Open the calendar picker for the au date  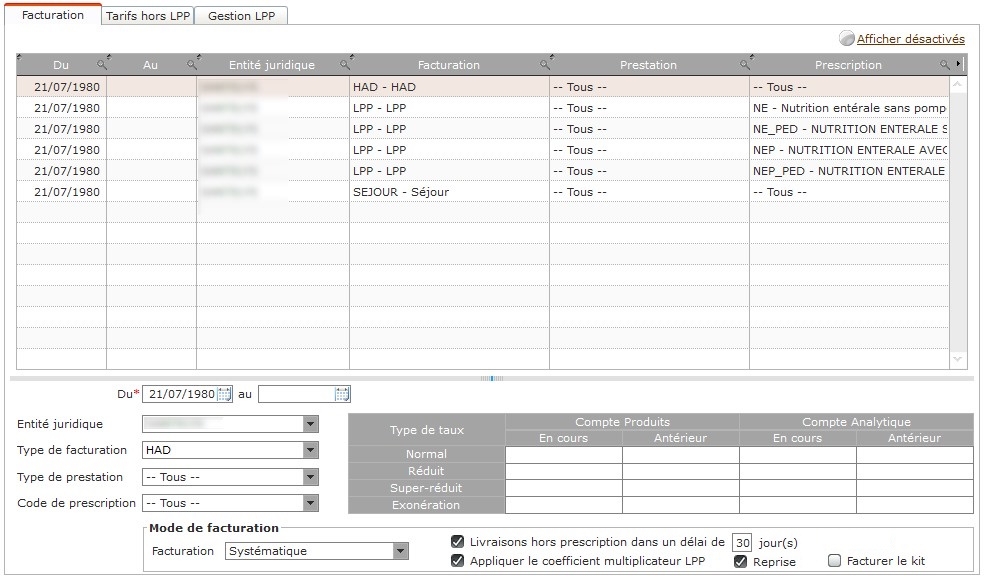pyautogui.click(x=342, y=395)
